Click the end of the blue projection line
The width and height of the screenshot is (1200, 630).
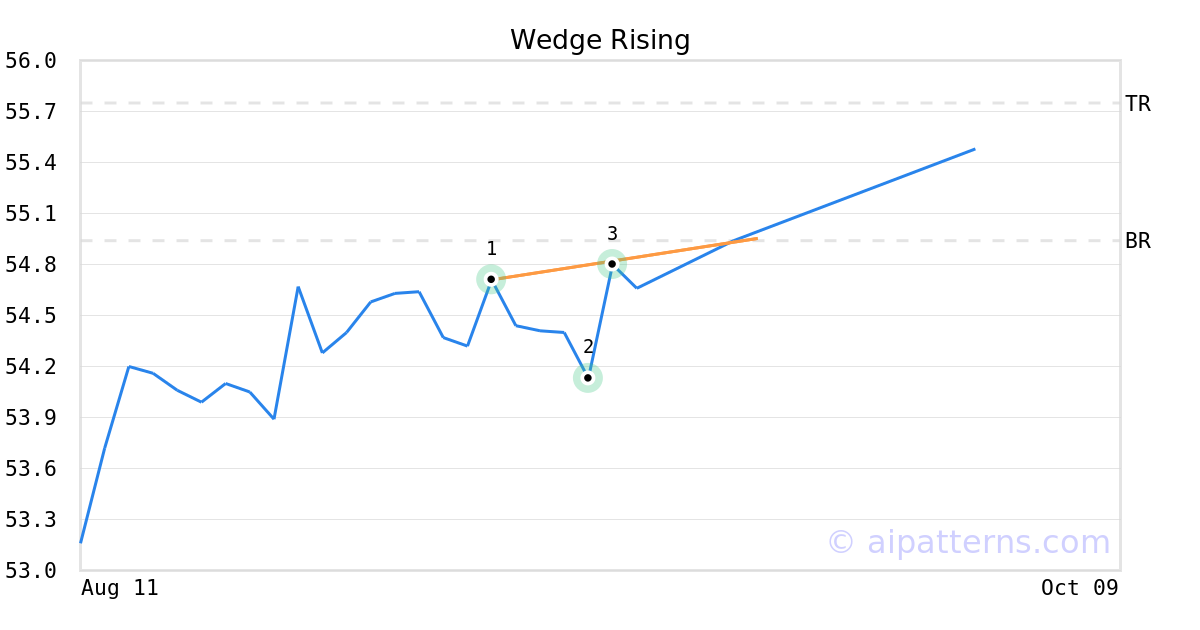pyautogui.click(x=974, y=149)
